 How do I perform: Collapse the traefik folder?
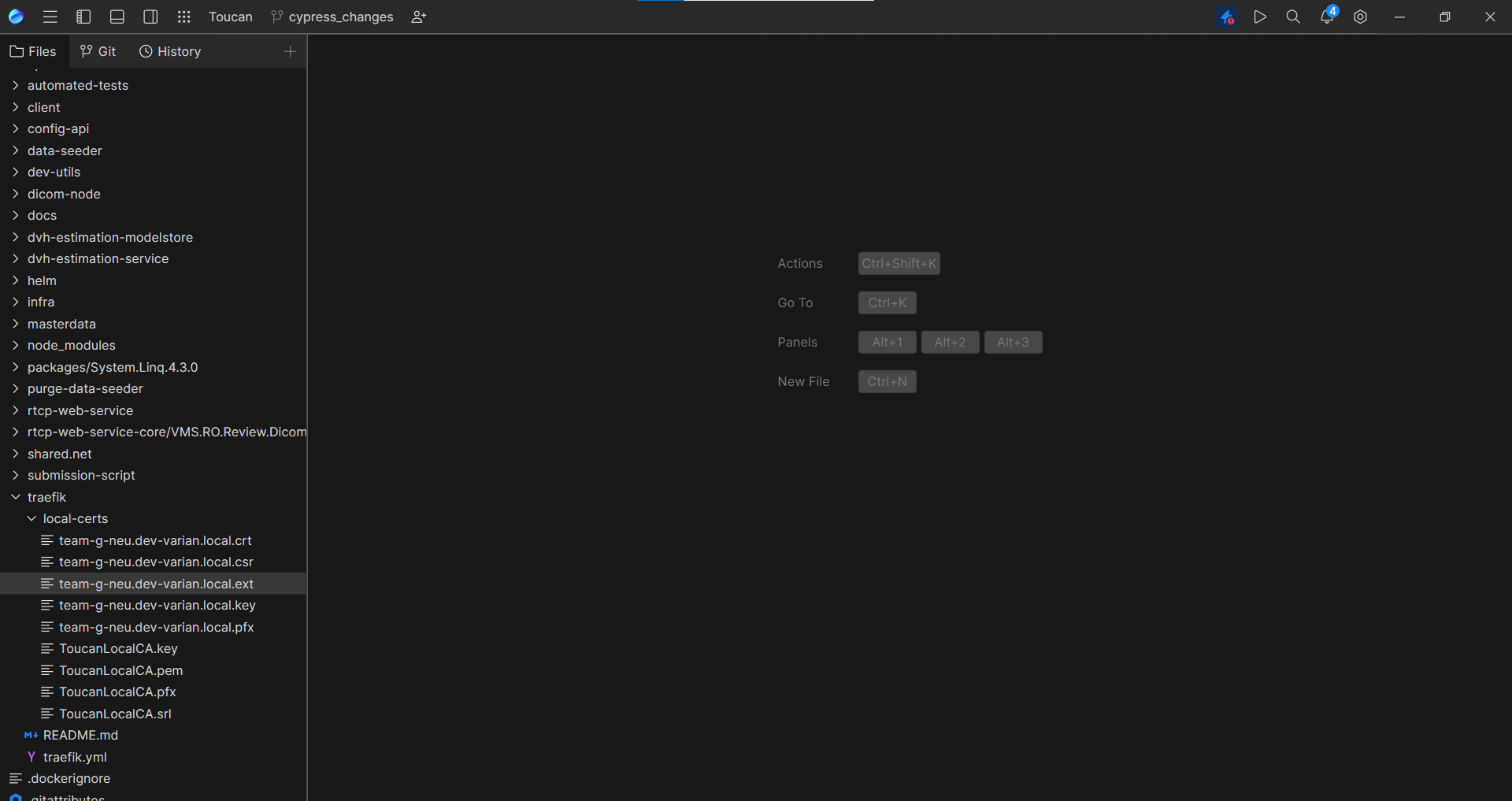[15, 497]
